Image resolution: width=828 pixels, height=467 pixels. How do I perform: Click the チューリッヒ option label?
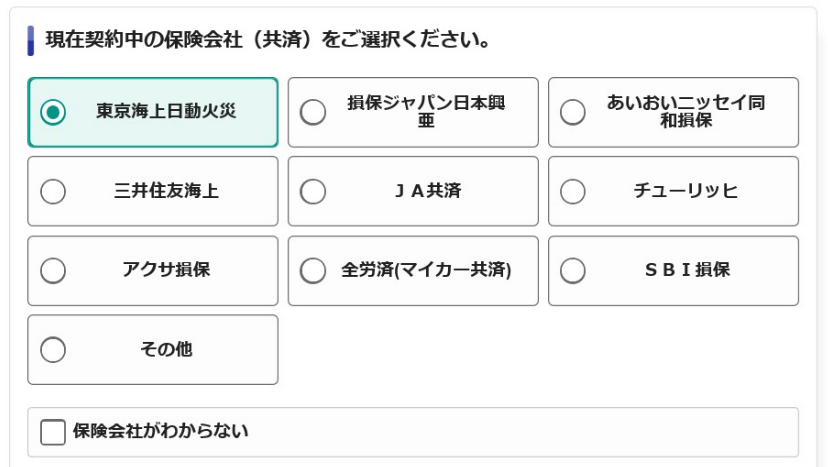pos(686,191)
